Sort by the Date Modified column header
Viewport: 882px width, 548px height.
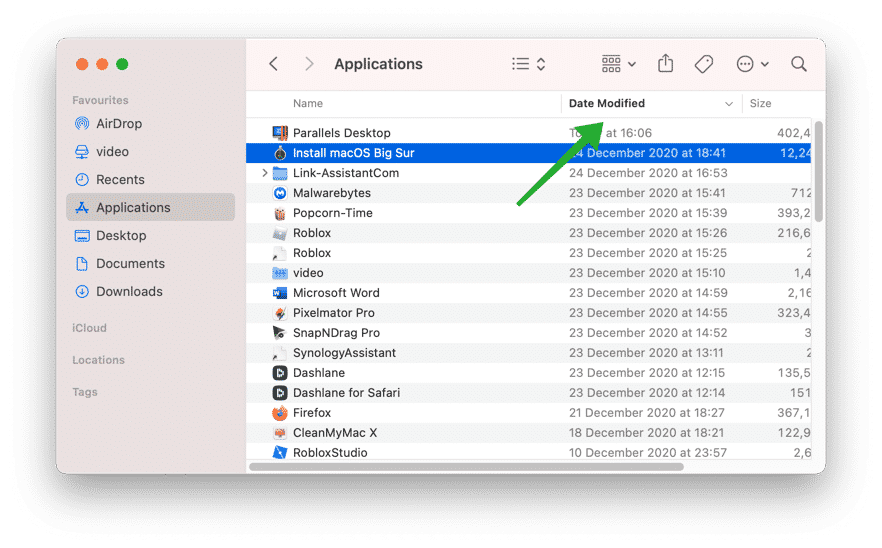pyautogui.click(x=606, y=104)
